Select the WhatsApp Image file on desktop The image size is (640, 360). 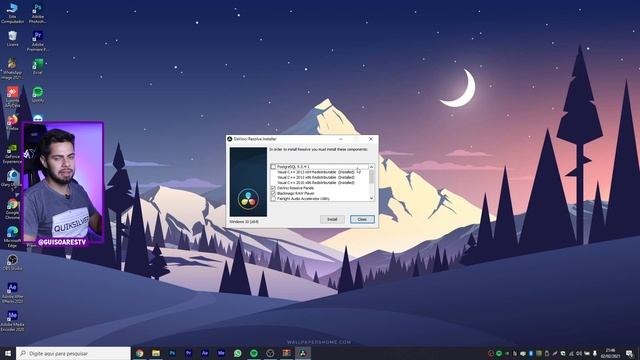[12, 69]
